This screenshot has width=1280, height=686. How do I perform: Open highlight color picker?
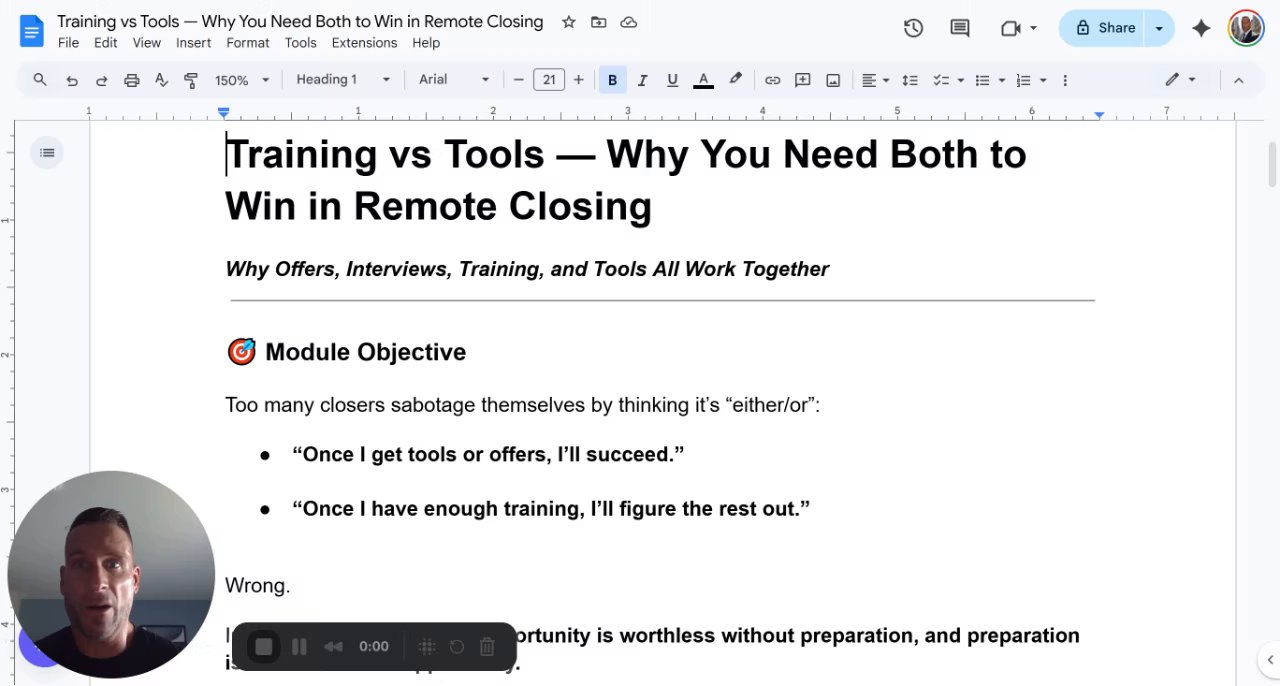point(735,80)
